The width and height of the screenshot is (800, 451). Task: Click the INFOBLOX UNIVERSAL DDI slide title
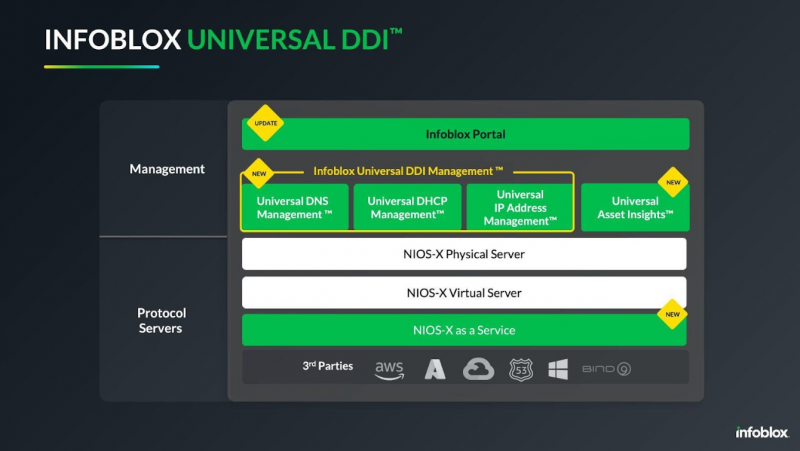223,39
